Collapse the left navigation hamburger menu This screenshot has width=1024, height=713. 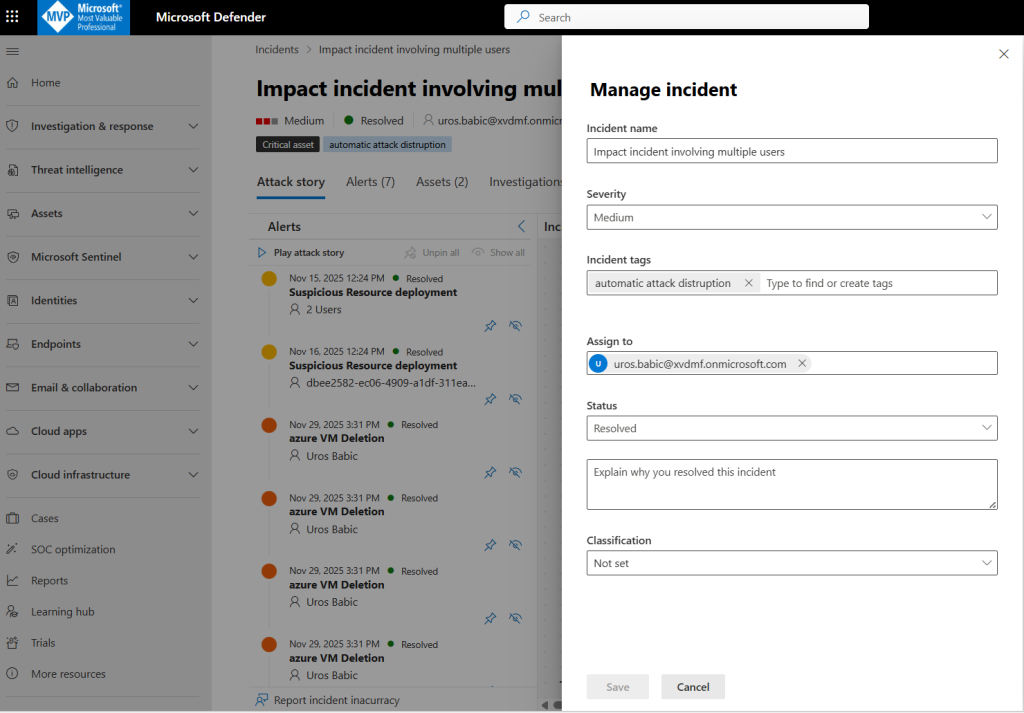click(x=12, y=51)
